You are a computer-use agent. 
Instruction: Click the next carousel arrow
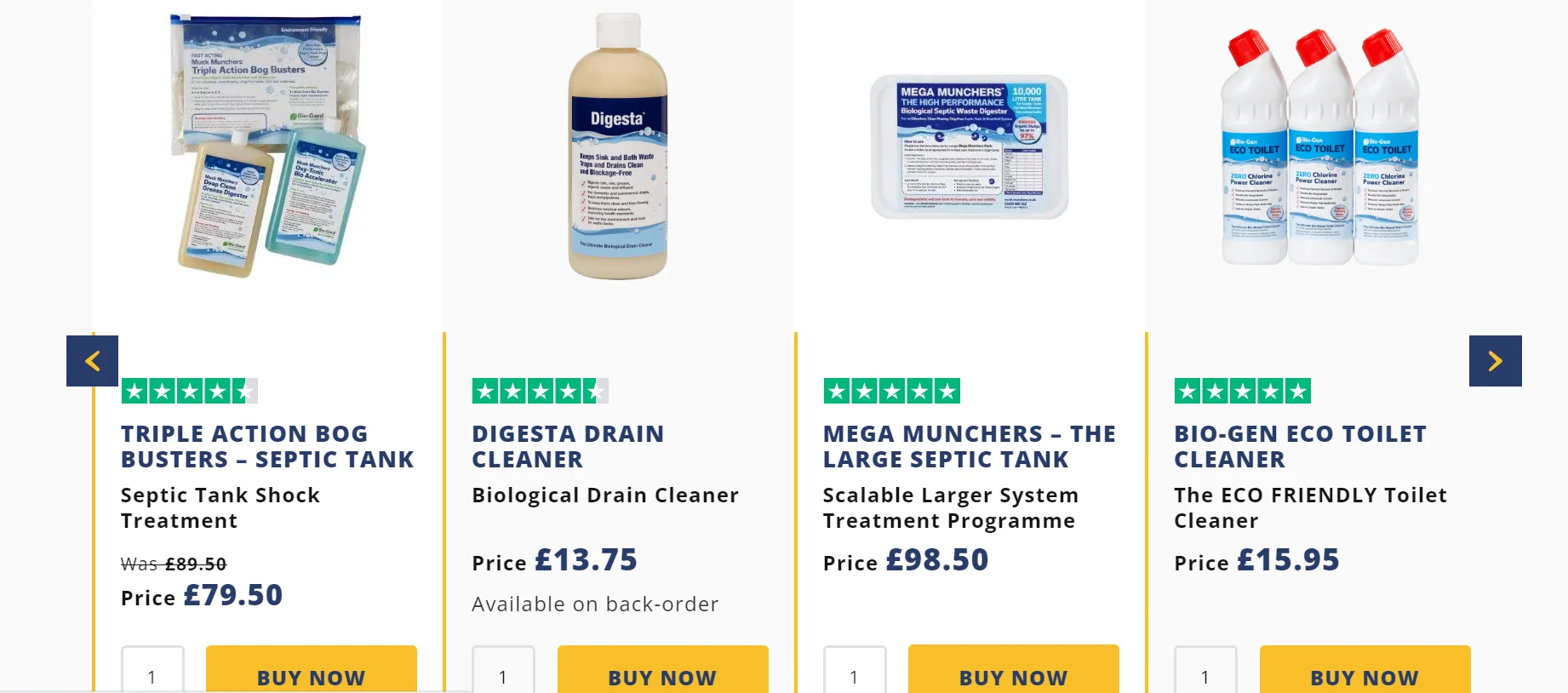tap(1495, 361)
